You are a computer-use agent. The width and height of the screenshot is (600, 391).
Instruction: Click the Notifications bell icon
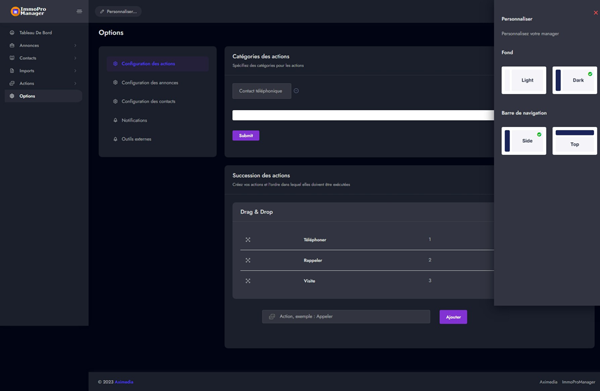pyautogui.click(x=115, y=120)
